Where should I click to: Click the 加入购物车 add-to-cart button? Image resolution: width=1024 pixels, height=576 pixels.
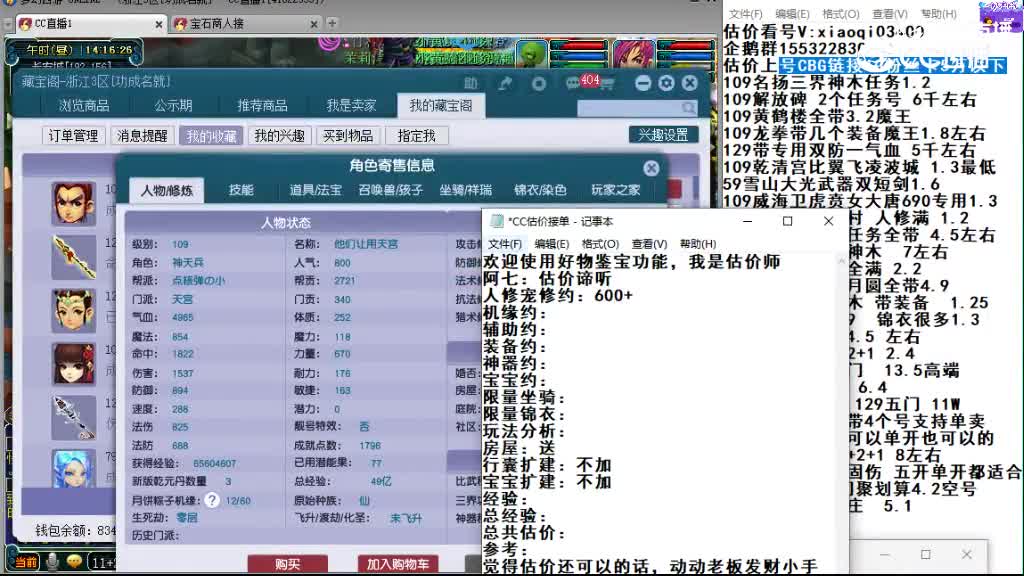[398, 563]
